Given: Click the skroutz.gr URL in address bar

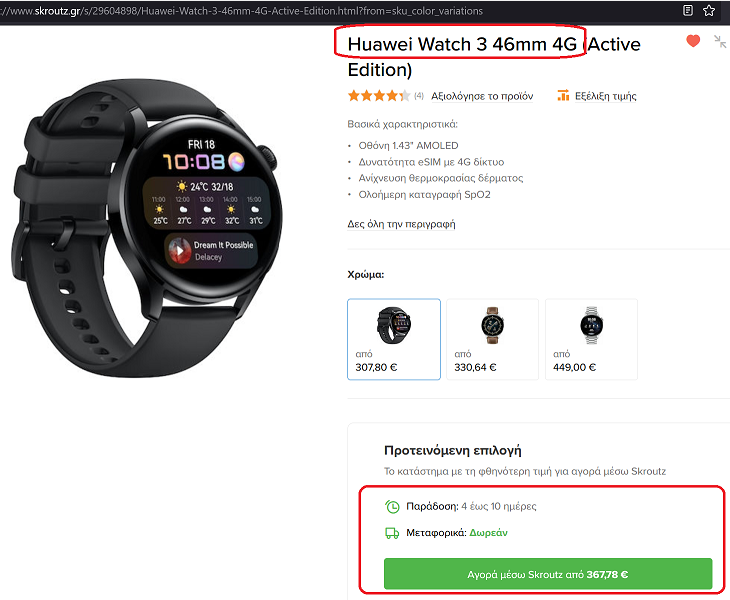Looking at the screenshot, I should pyautogui.click(x=242, y=11).
